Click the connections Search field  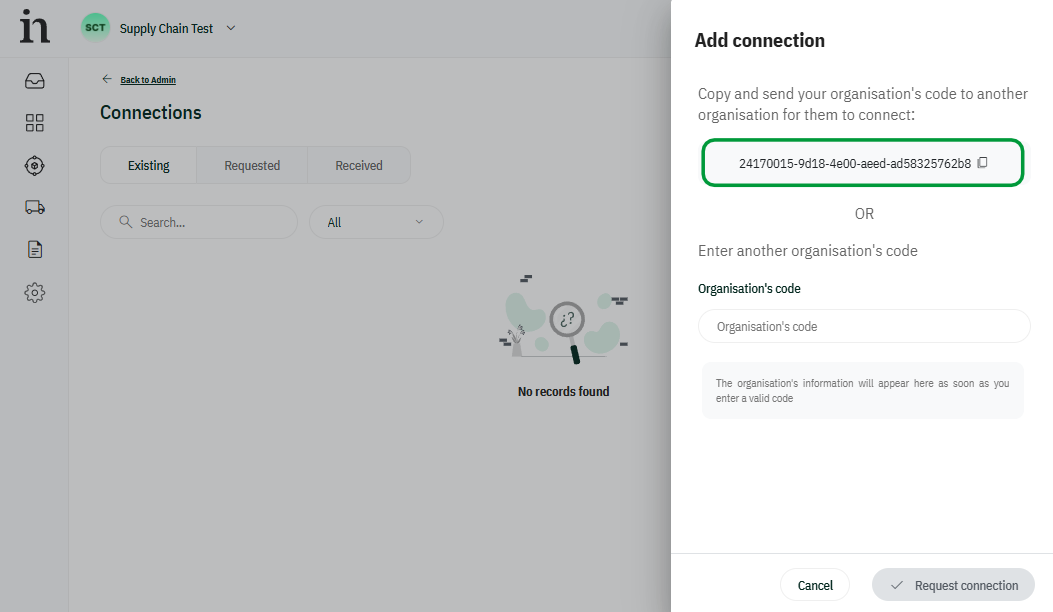tap(199, 222)
